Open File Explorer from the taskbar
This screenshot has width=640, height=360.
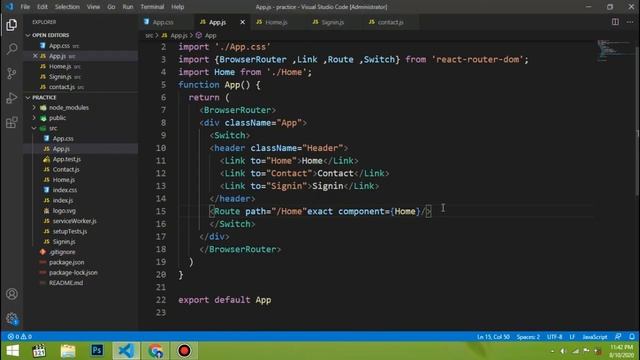pos(68,351)
